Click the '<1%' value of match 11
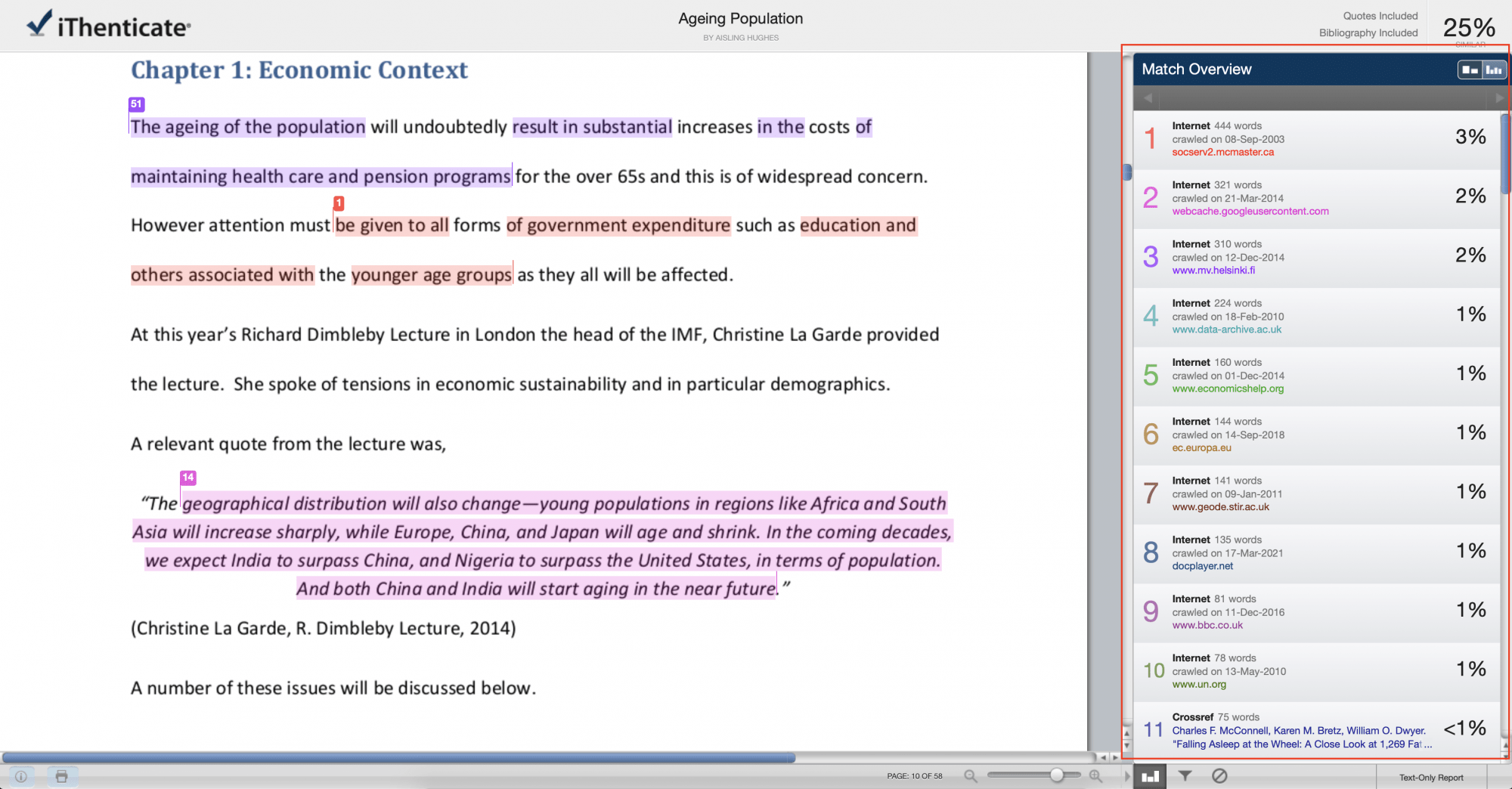Screen dimensions: 1512x789 [x=1465, y=729]
